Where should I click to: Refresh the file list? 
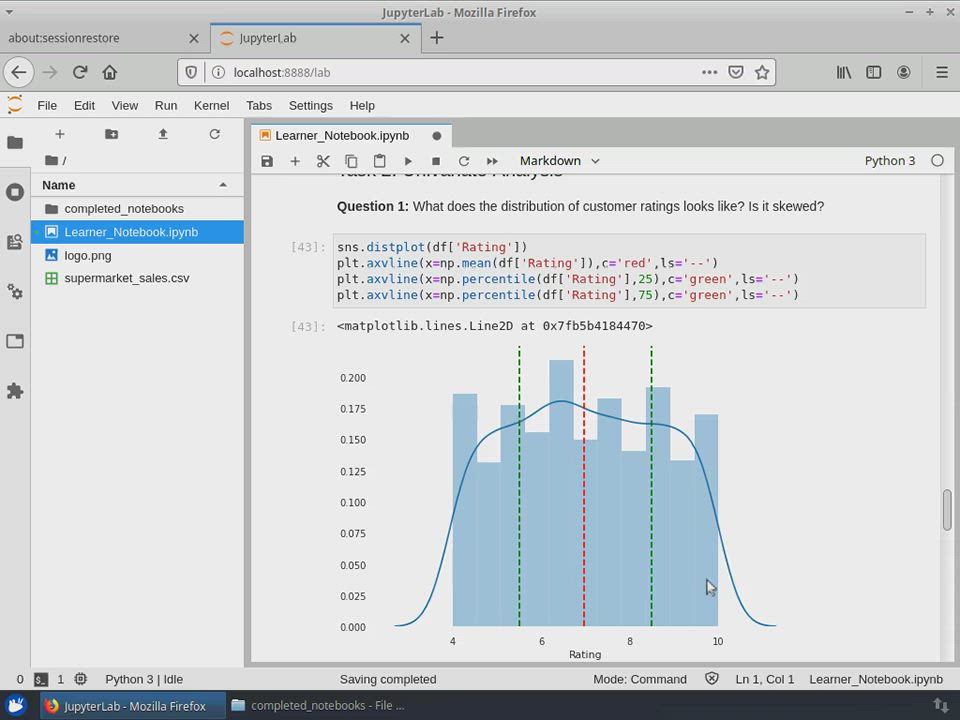(214, 134)
